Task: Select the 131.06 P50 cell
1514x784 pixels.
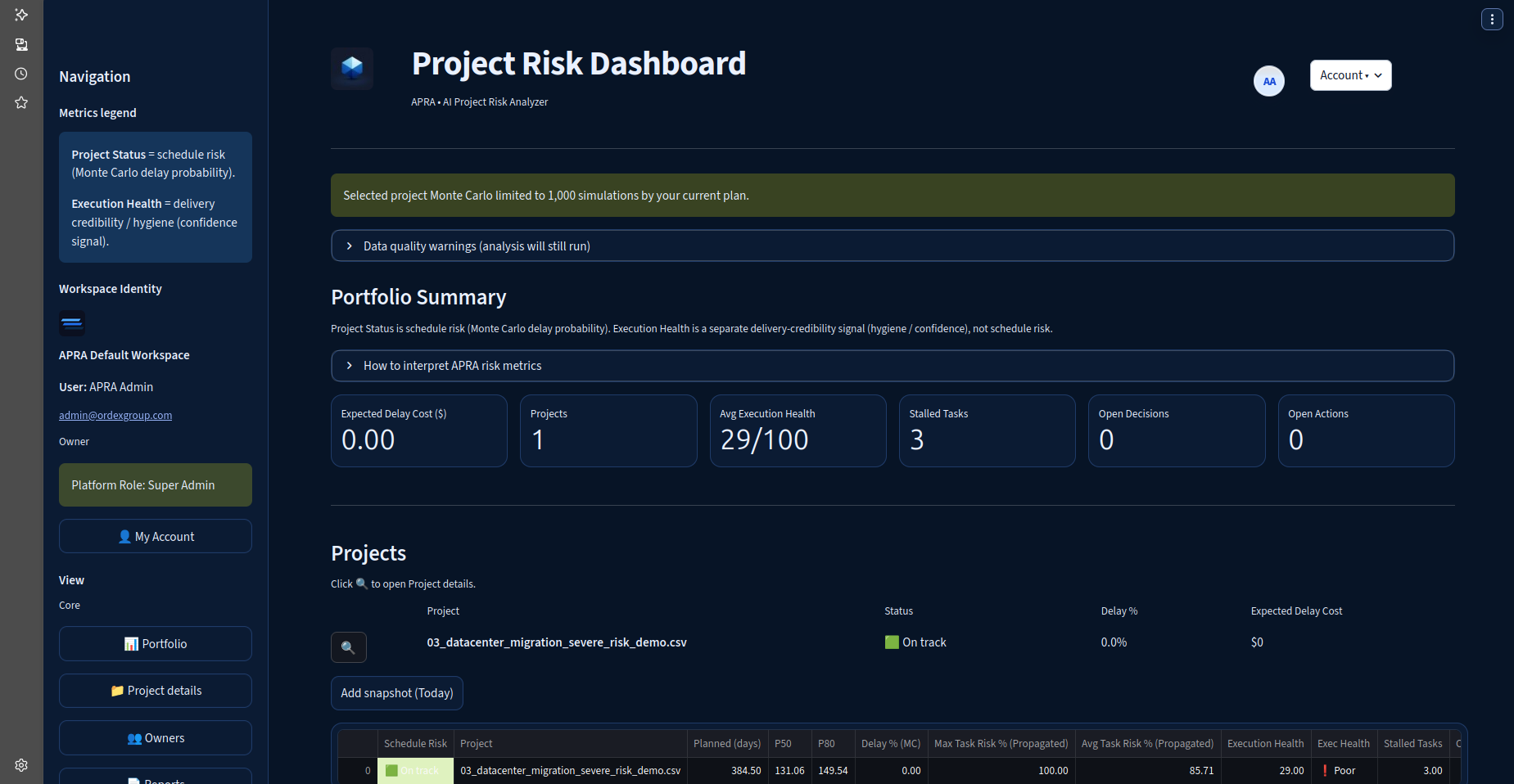Action: click(x=789, y=770)
